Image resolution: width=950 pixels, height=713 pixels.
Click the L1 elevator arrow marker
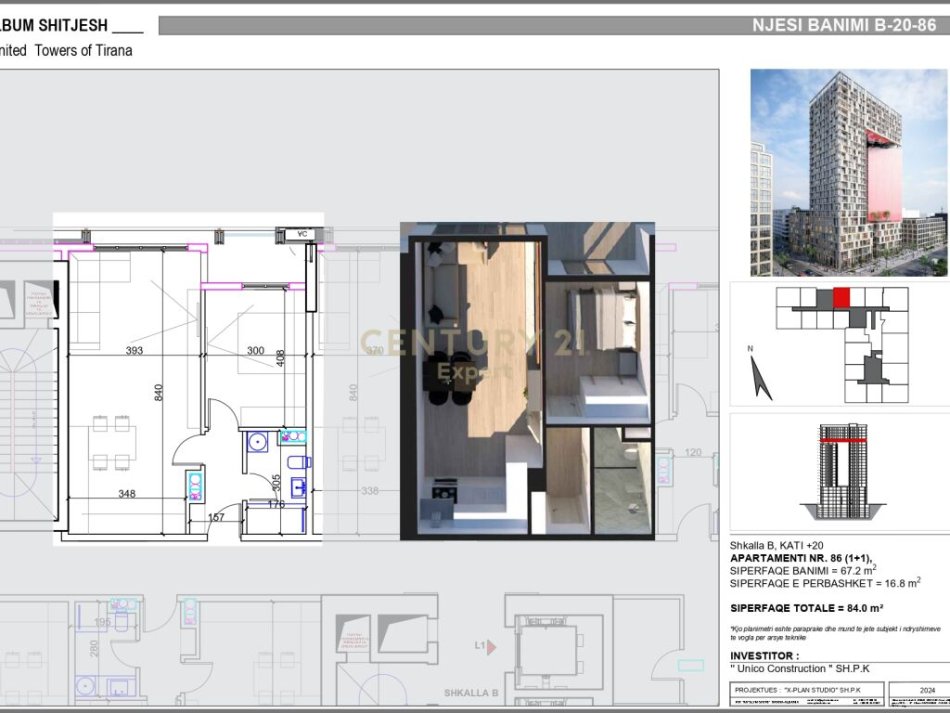click(x=482, y=647)
